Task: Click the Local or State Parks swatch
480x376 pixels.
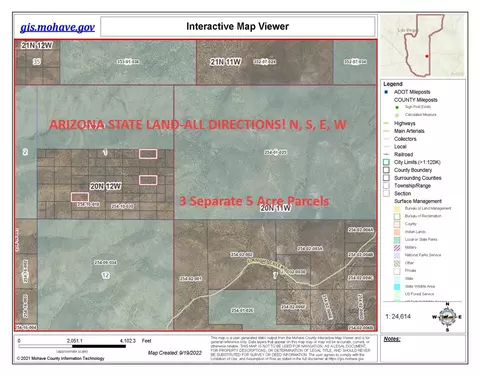Action: pyautogui.click(x=397, y=240)
